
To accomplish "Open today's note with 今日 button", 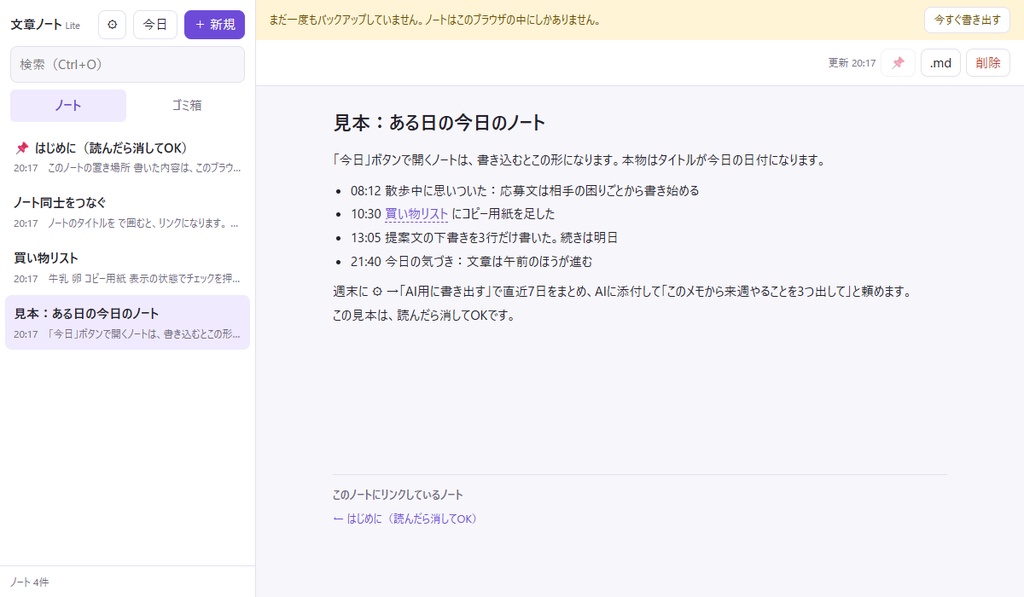I will [x=155, y=25].
